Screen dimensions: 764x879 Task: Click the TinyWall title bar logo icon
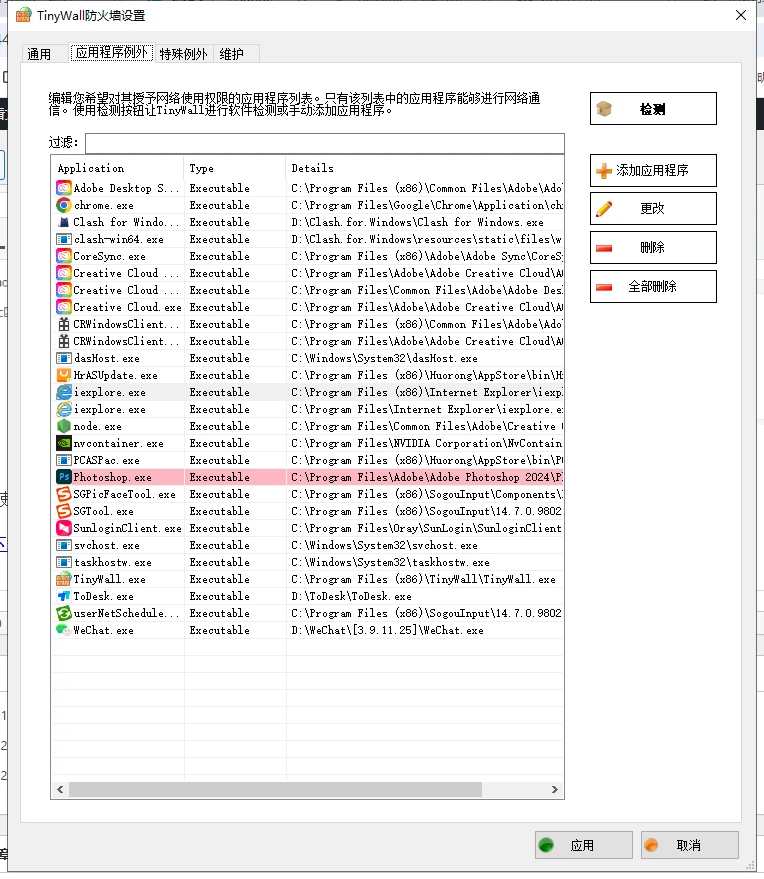(24, 15)
